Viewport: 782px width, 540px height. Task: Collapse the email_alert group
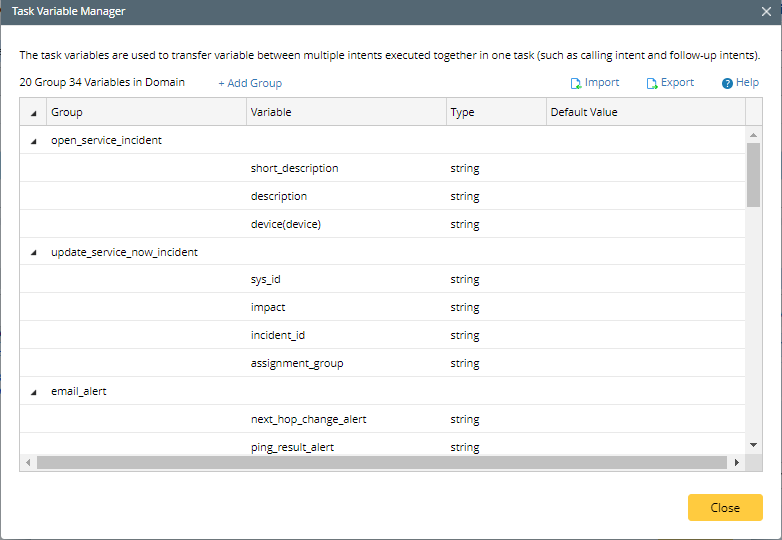pos(34,392)
